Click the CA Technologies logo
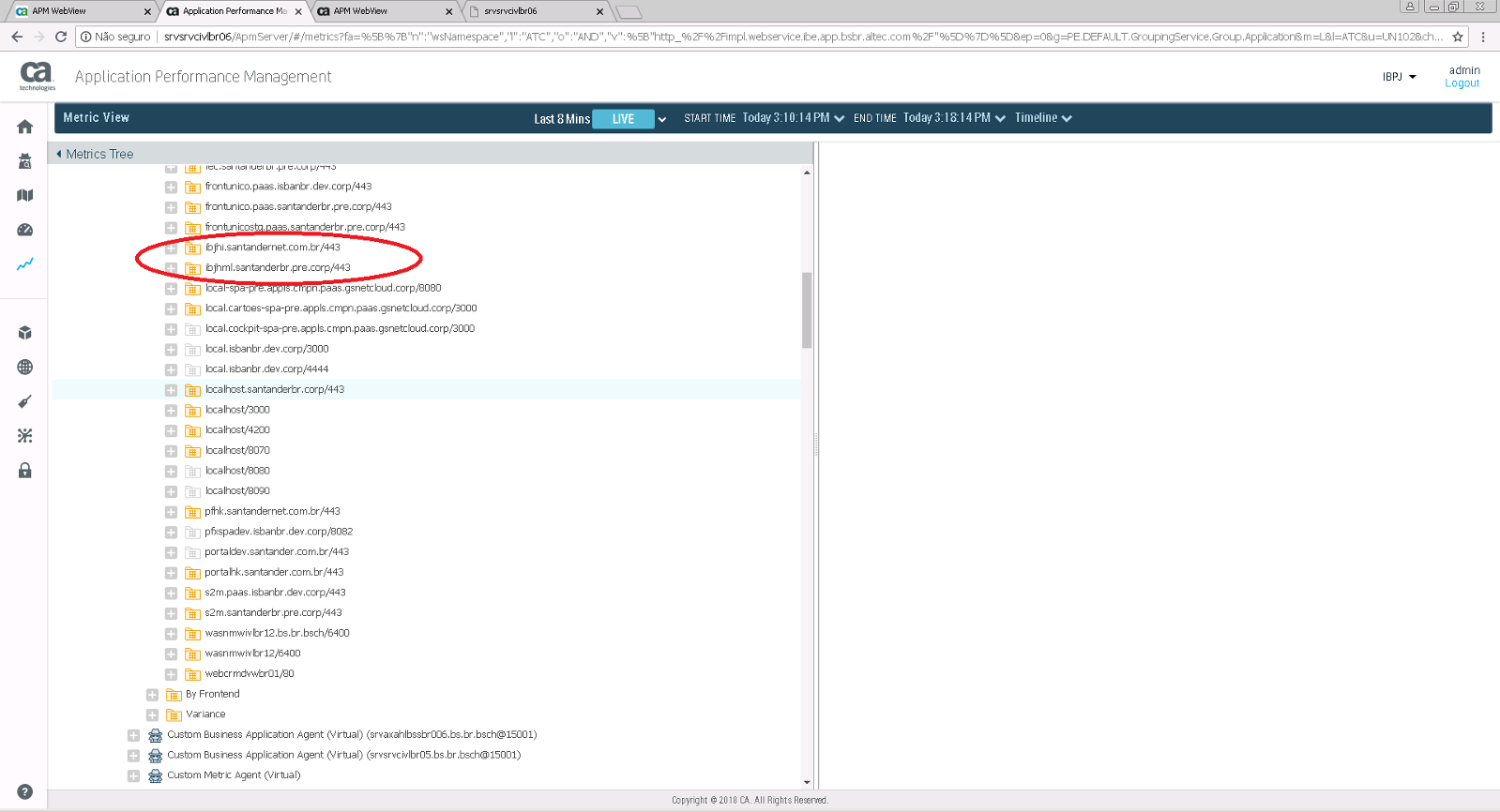1500x812 pixels. tap(38, 76)
